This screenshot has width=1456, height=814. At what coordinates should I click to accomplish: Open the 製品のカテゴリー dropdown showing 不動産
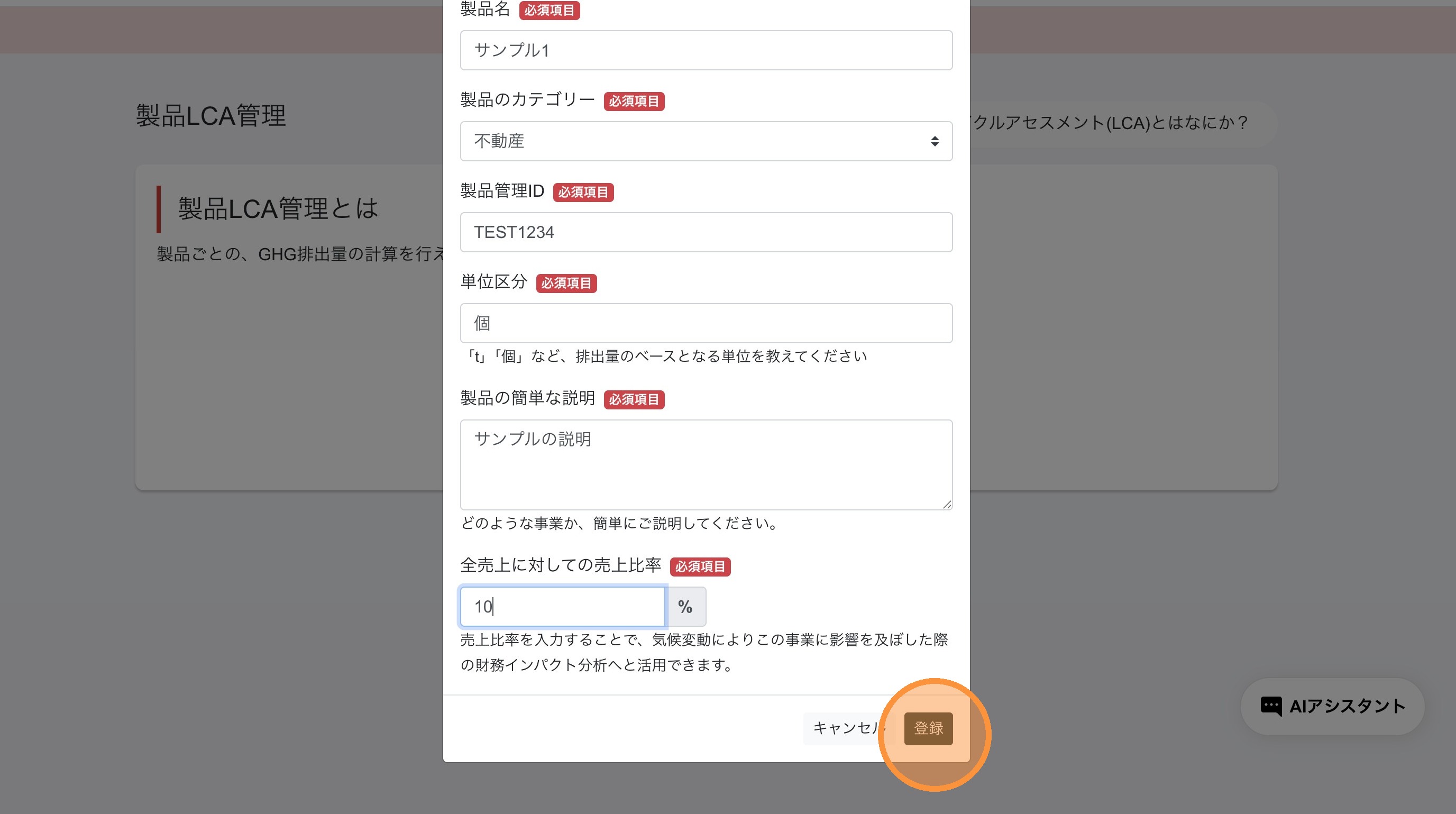coord(695,141)
